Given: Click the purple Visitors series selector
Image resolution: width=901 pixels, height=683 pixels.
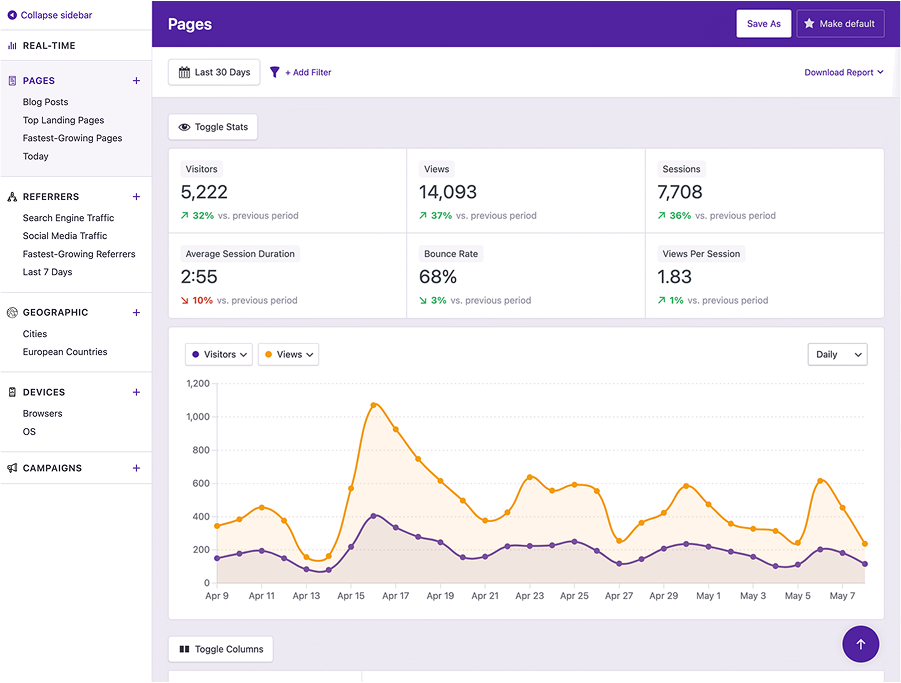Looking at the screenshot, I should (x=219, y=354).
